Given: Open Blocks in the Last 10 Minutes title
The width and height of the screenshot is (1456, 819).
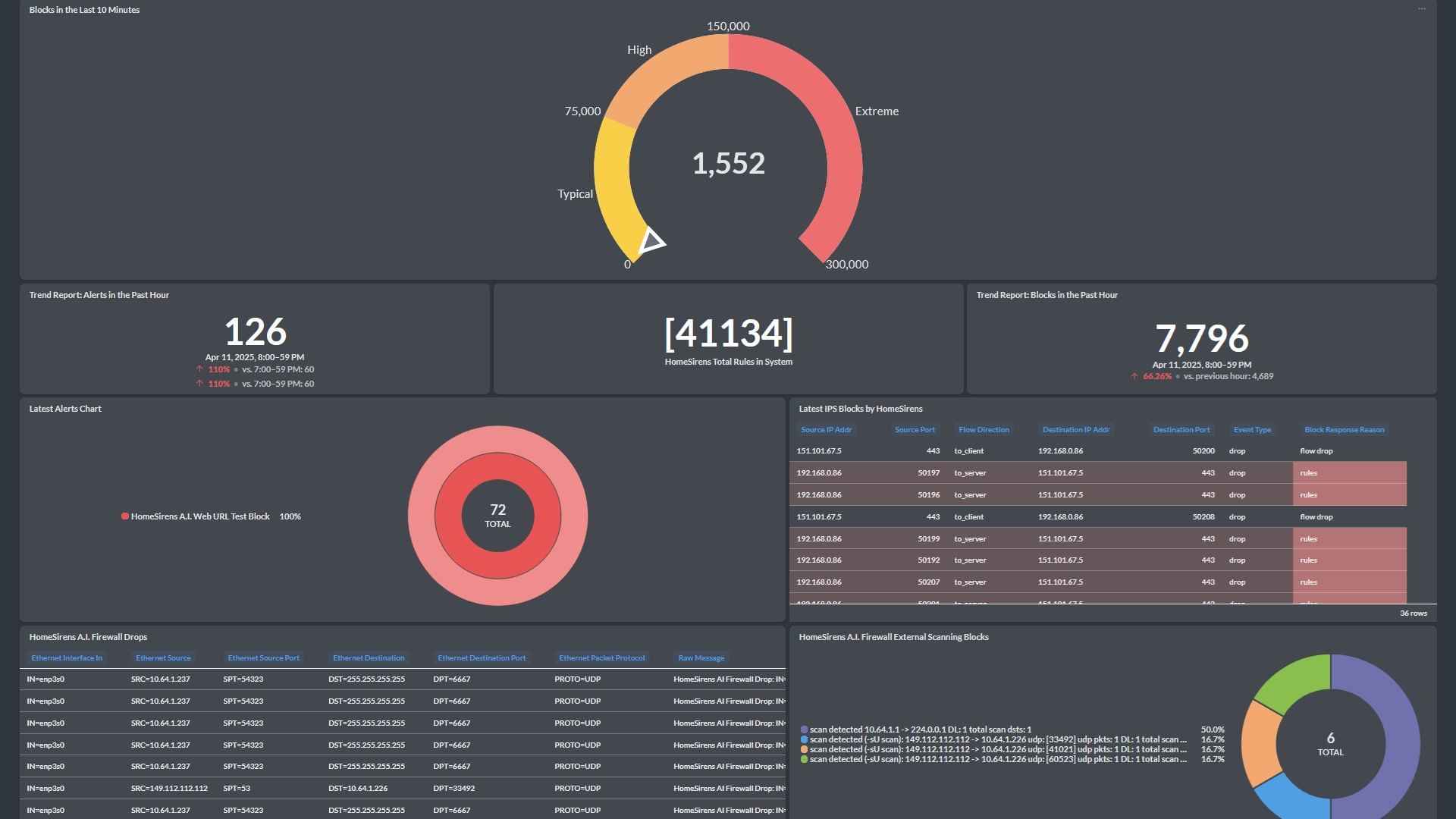Looking at the screenshot, I should (x=84, y=10).
